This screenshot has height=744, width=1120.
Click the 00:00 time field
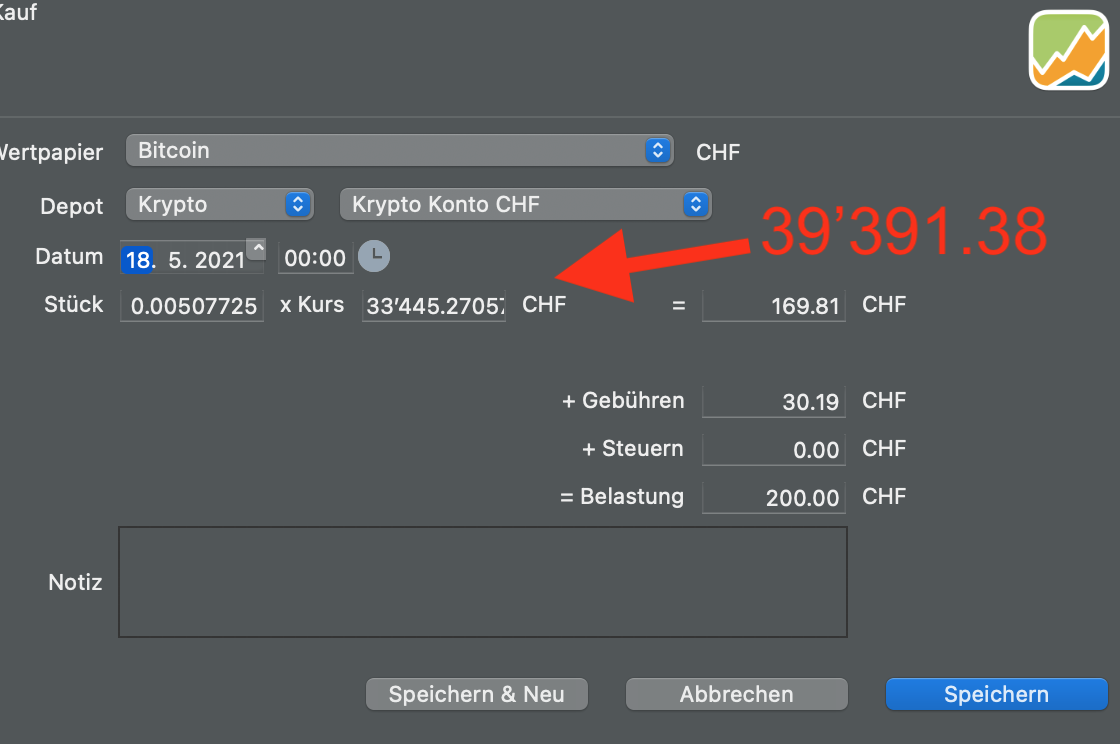coord(315,257)
